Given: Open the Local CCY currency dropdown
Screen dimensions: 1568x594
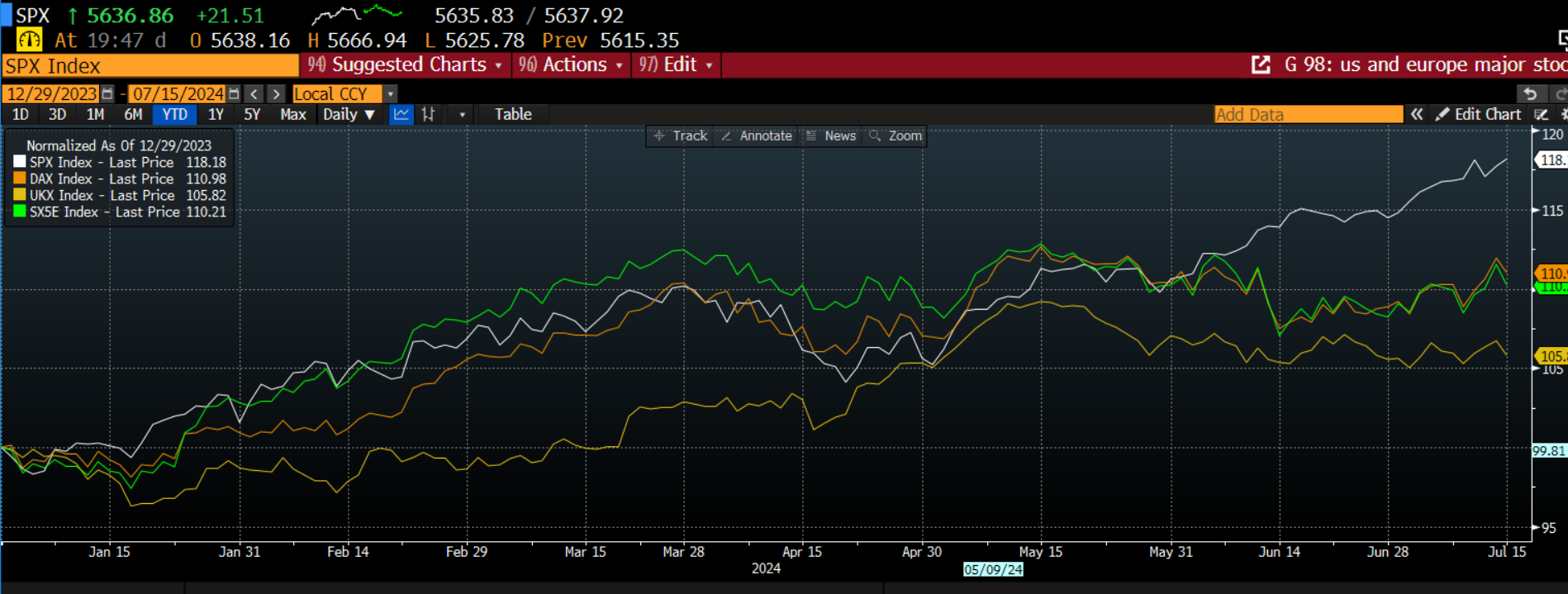Looking at the screenshot, I should pyautogui.click(x=391, y=94).
